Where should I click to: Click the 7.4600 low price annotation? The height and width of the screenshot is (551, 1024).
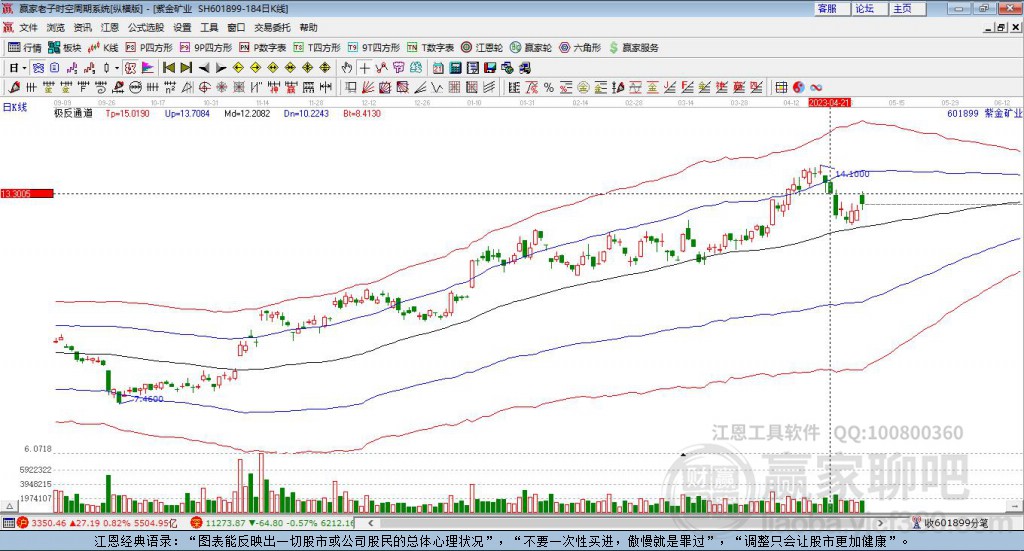click(148, 399)
